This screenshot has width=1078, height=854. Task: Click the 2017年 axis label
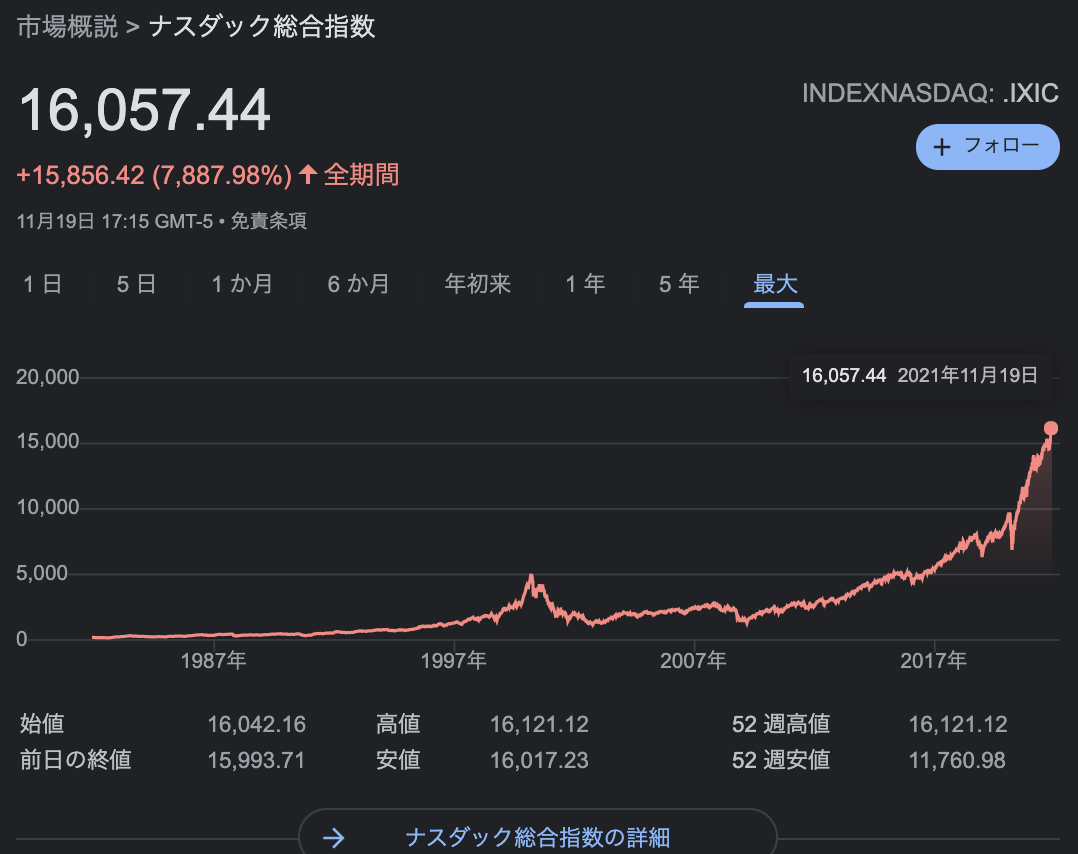[x=933, y=661]
